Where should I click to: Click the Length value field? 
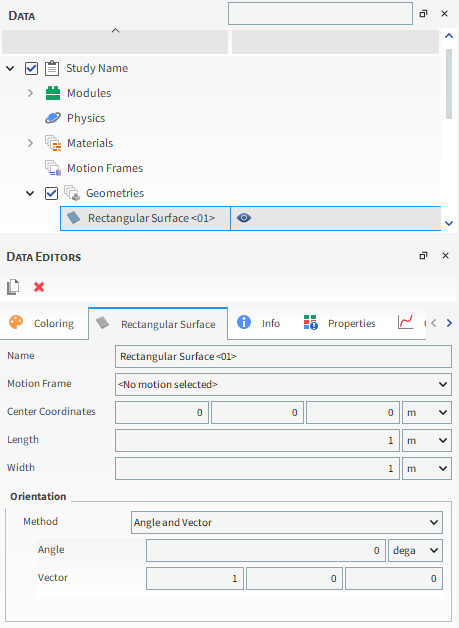click(x=257, y=441)
